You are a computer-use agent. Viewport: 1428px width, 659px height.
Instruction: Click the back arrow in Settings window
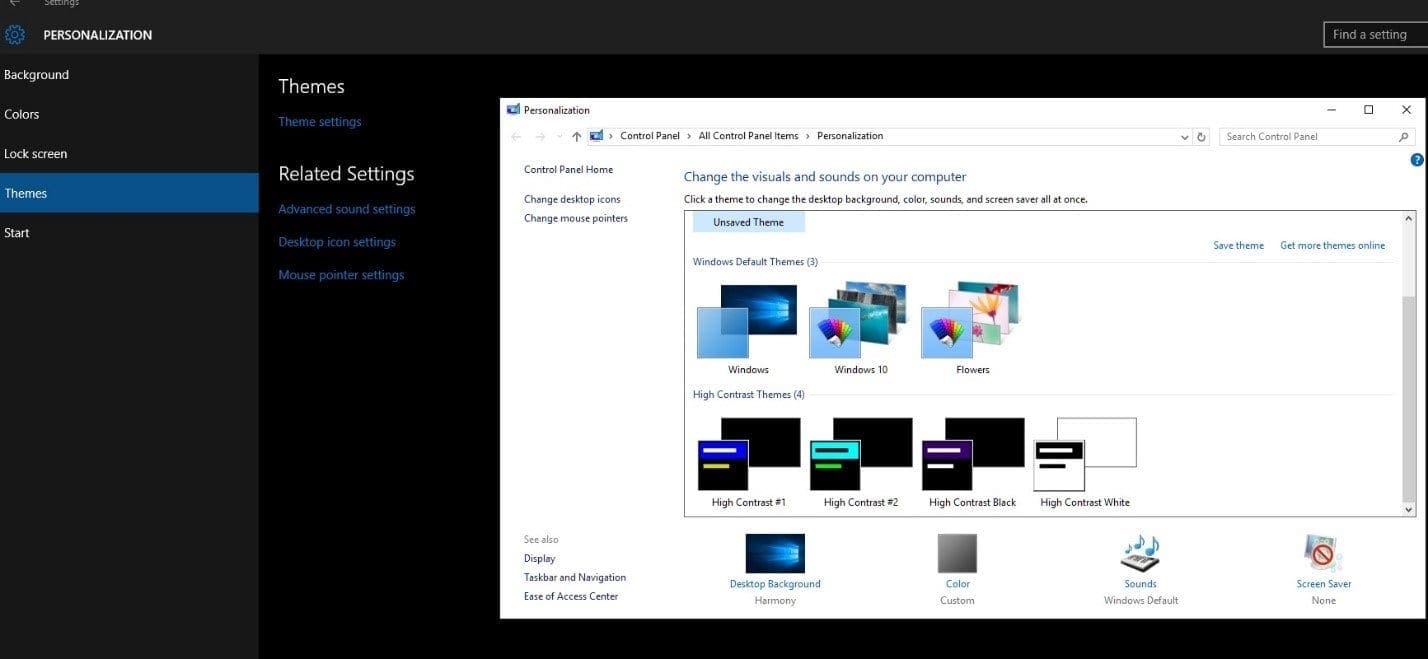pyautogui.click(x=14, y=3)
